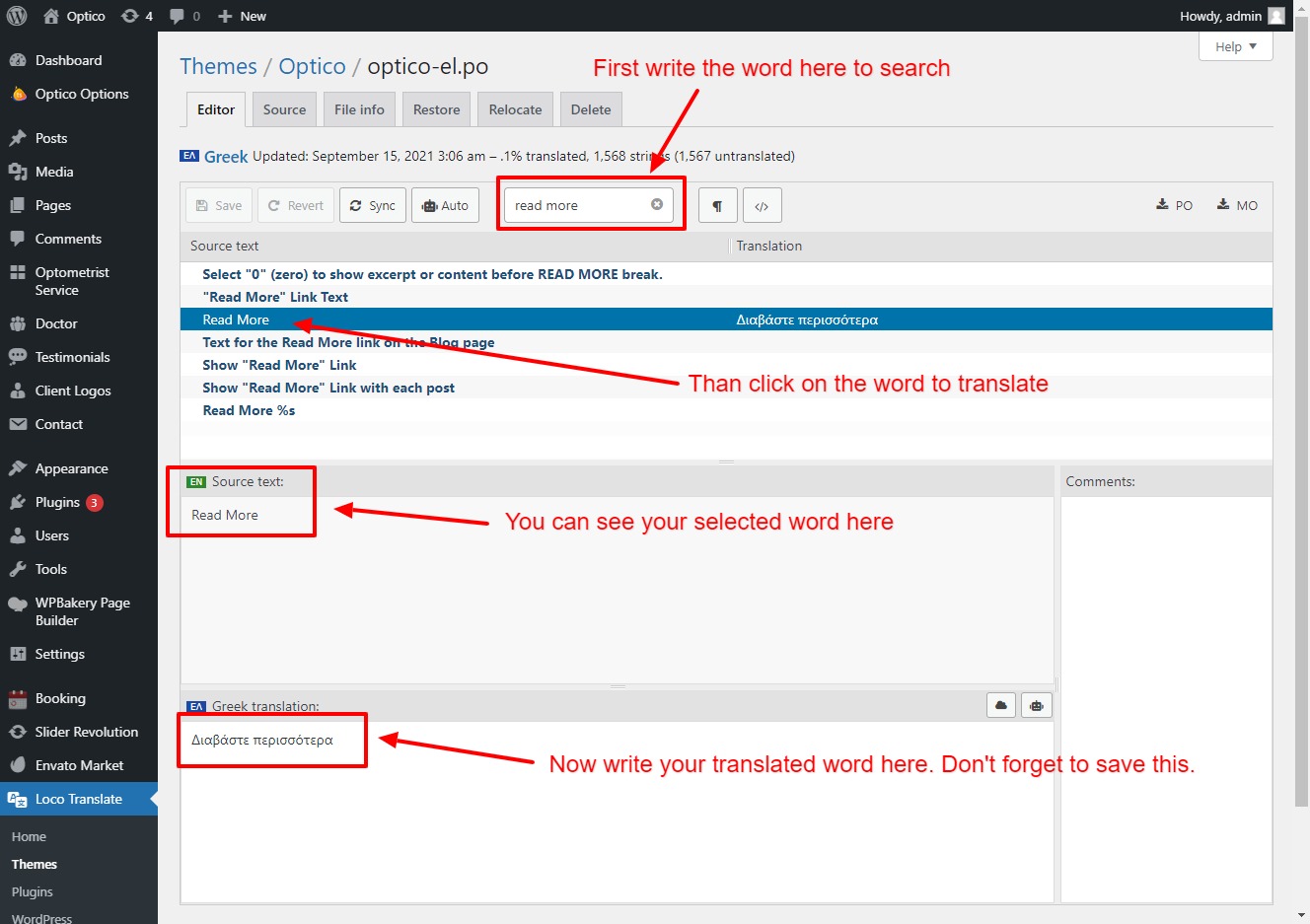Switch to the Editor tab

pyautogui.click(x=216, y=109)
